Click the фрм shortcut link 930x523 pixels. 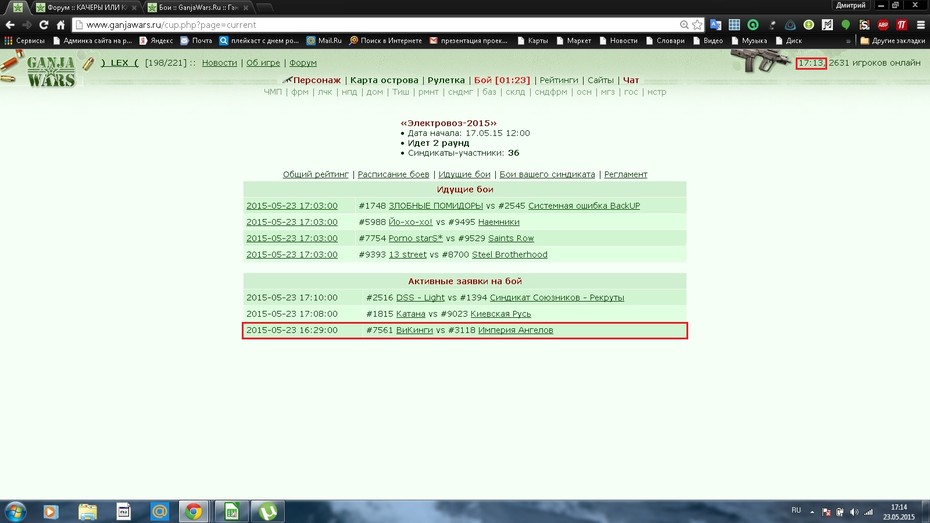coord(300,92)
